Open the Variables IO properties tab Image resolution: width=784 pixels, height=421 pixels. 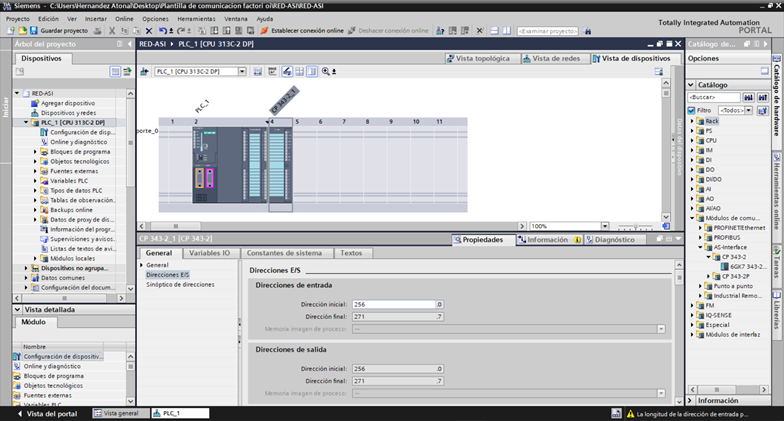coord(209,253)
